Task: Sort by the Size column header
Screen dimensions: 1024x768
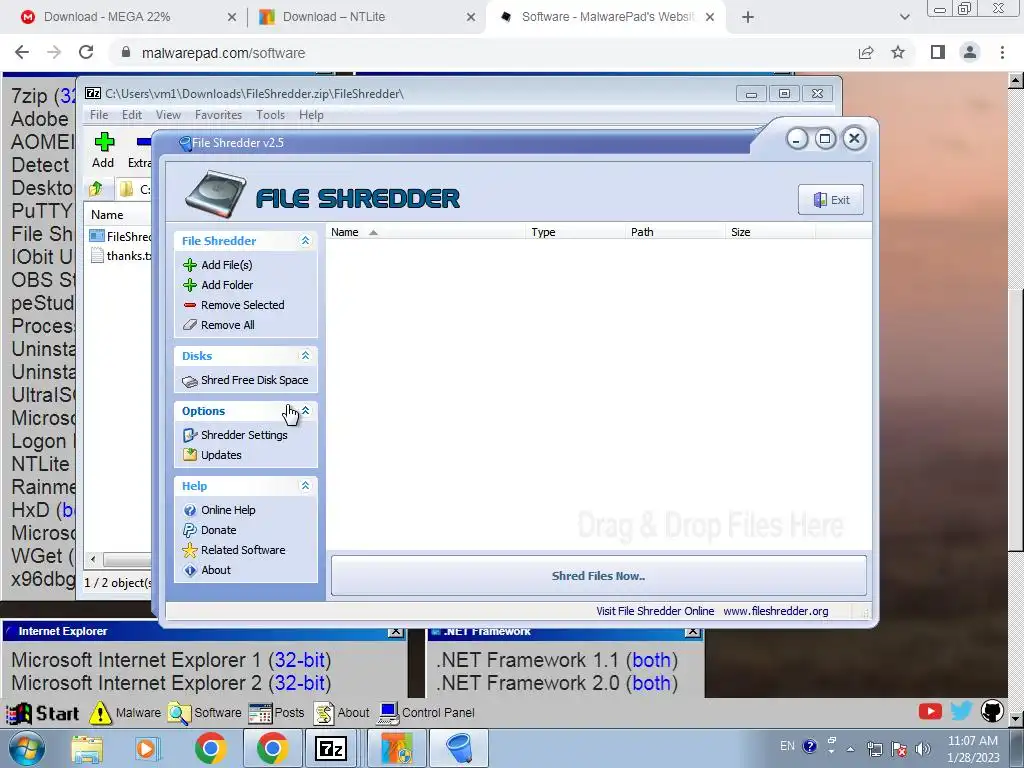Action: coord(770,232)
